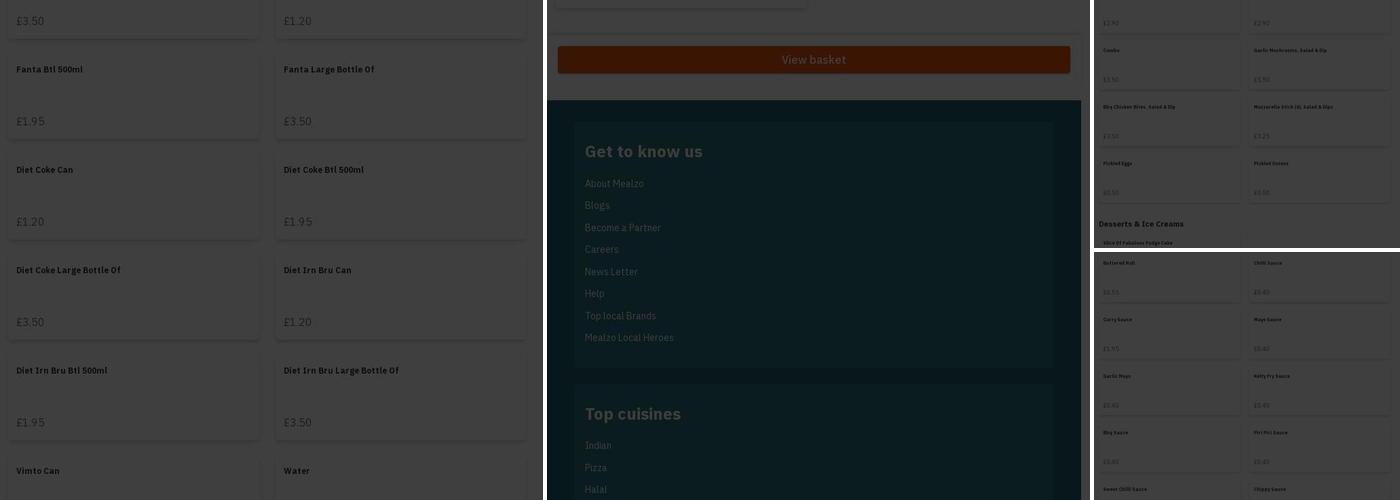
Task: Select the Vimto Can item
Action: [133, 480]
